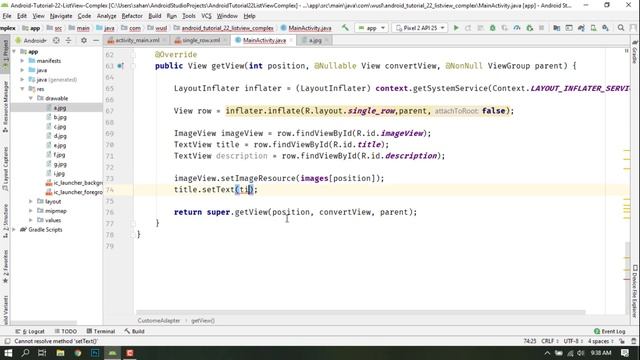Toggle the Gradle panel on right edge
This screenshot has width=640, height=360.
click(635, 52)
